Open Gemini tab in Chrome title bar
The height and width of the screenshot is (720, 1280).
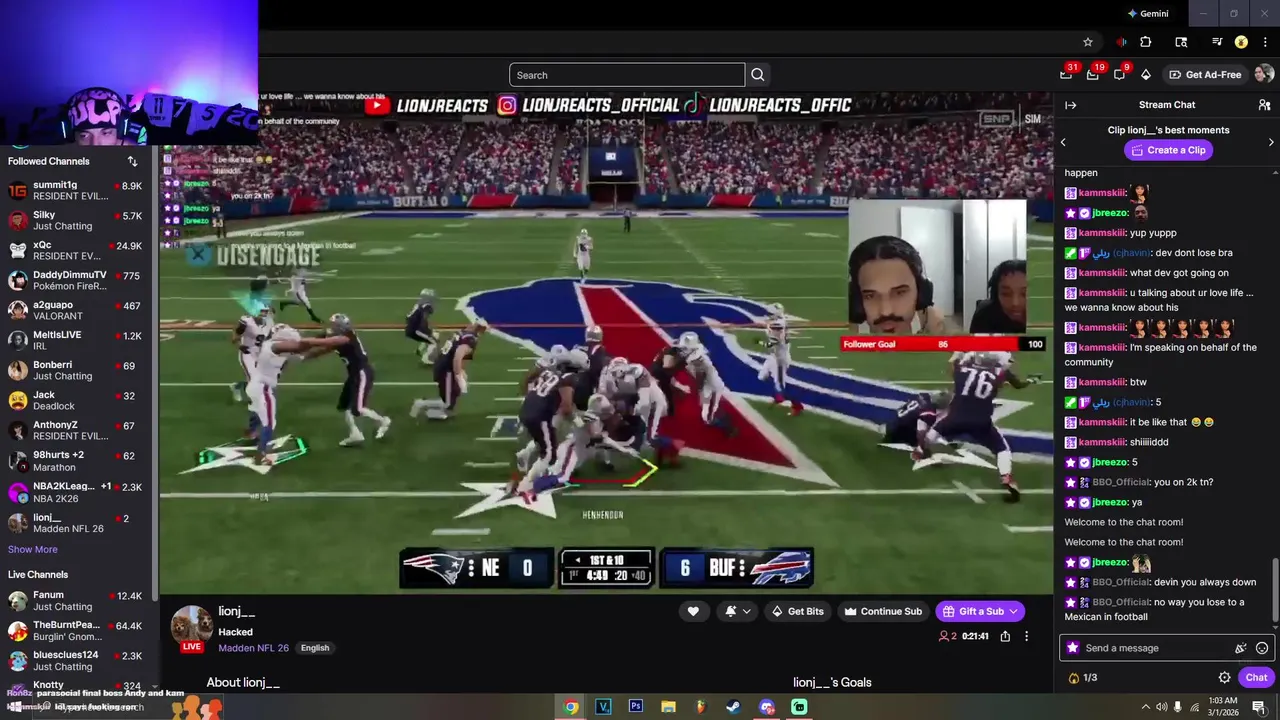click(1148, 14)
